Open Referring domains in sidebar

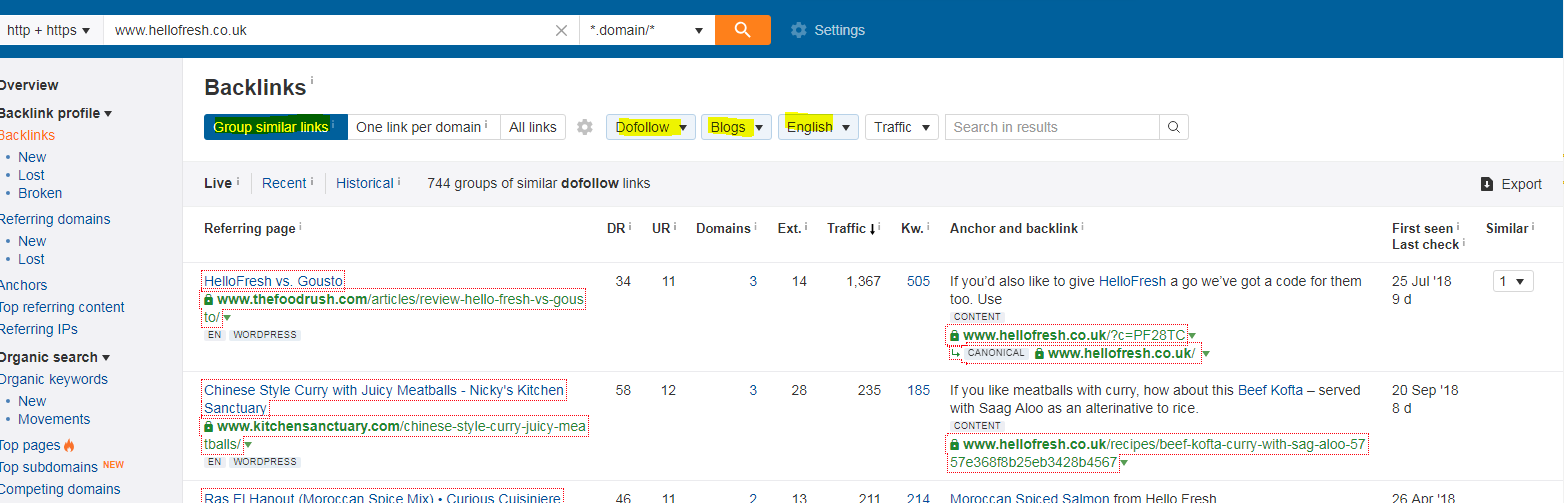point(55,219)
